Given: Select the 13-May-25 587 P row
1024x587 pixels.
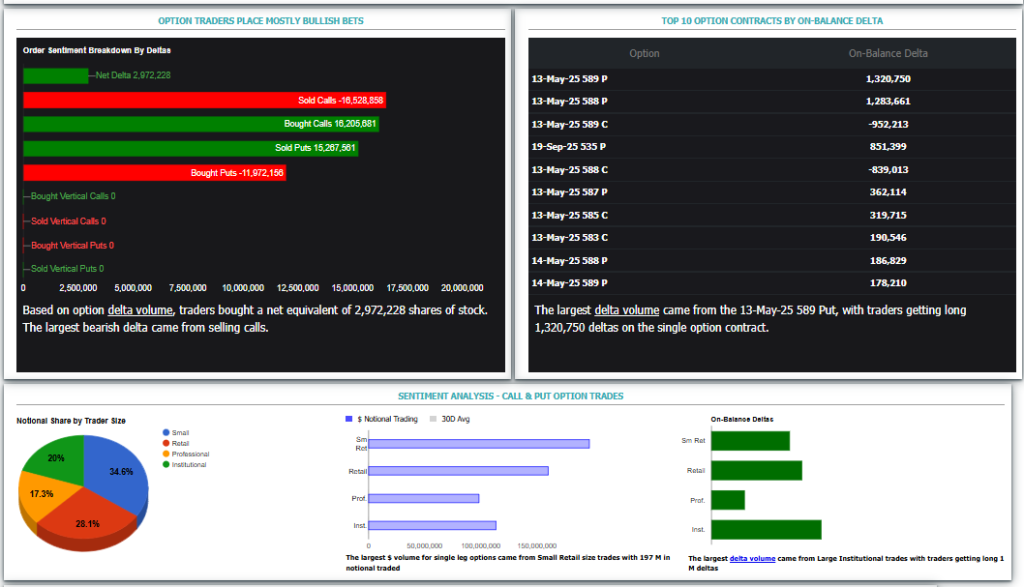Looking at the screenshot, I should click(772, 192).
